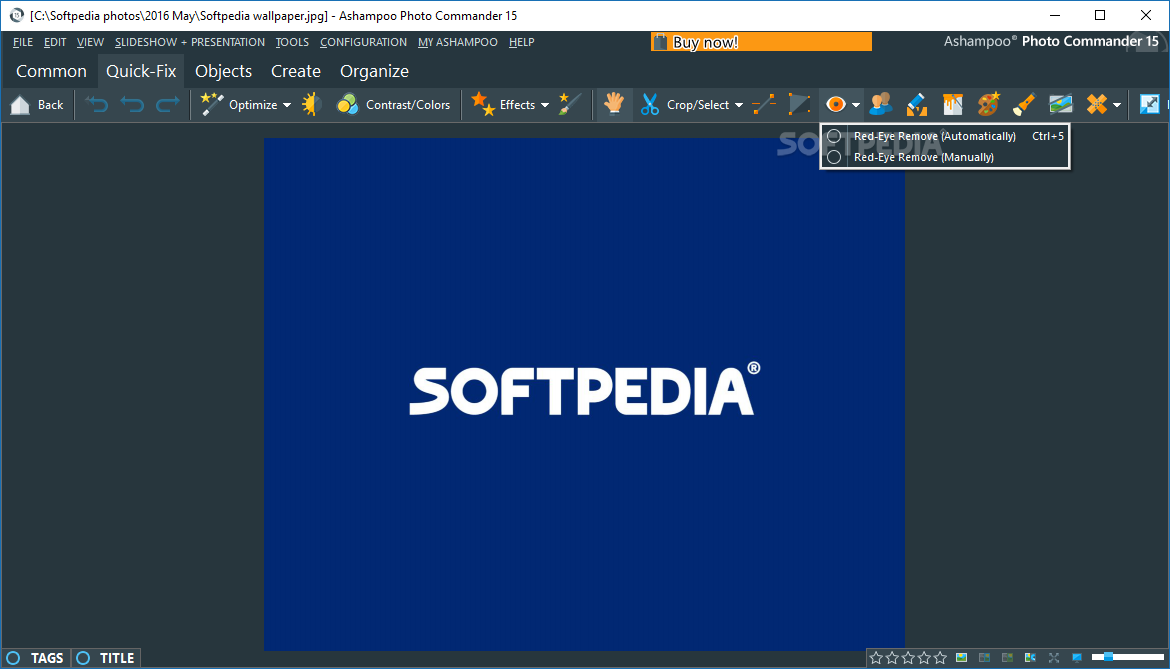Switch to the Quick-Fix tab

(x=141, y=71)
